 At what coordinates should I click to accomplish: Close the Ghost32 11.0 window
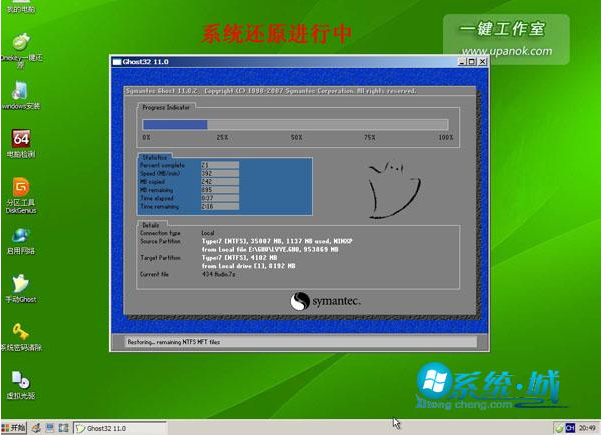point(482,62)
